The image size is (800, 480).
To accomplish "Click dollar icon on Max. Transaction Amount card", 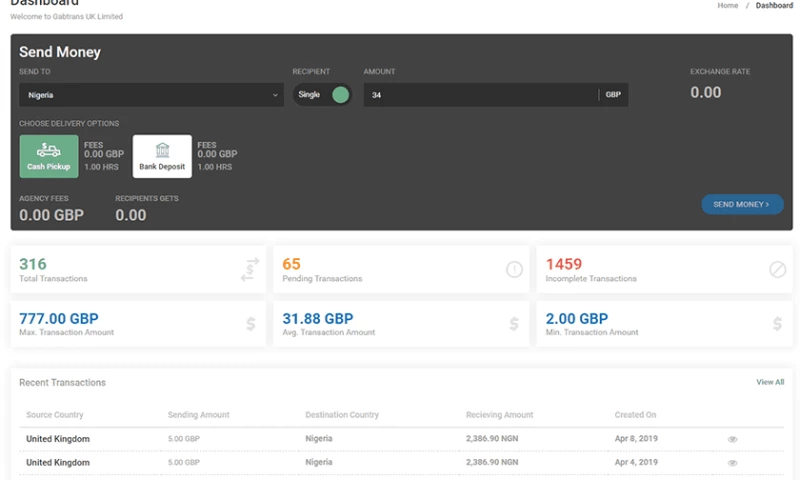I will pyautogui.click(x=251, y=324).
